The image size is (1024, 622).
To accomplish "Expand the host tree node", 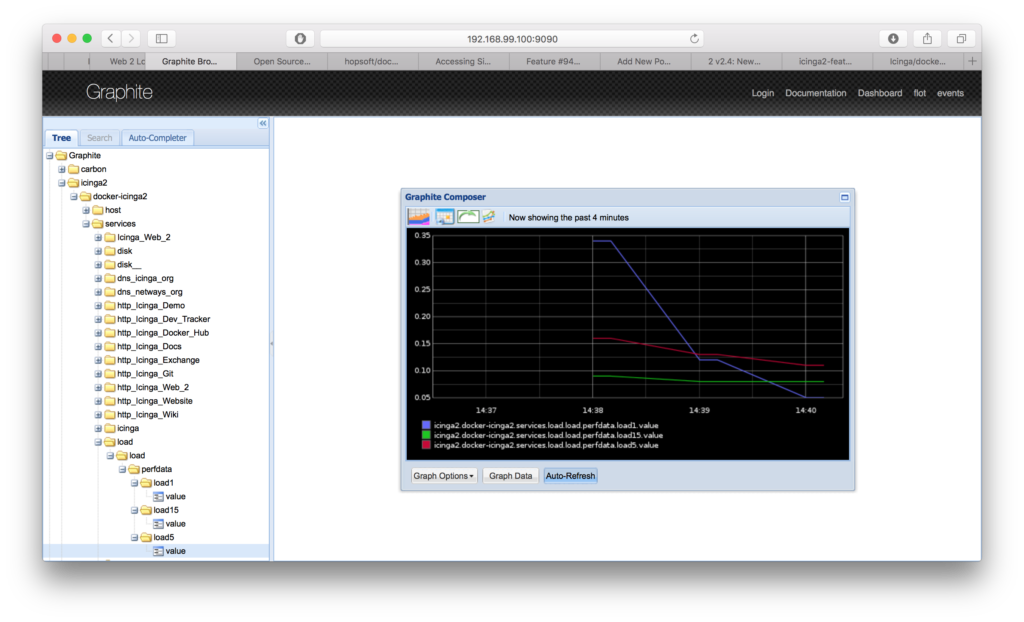I will pyautogui.click(x=86, y=210).
